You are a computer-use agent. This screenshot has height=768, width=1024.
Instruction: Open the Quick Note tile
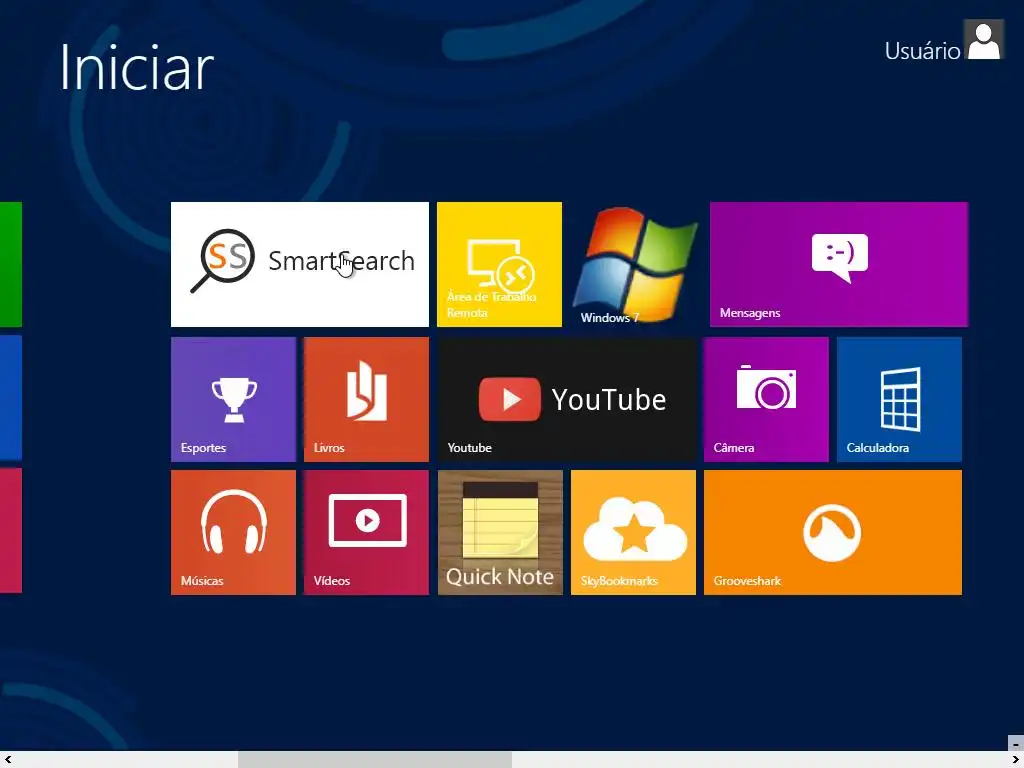[500, 532]
